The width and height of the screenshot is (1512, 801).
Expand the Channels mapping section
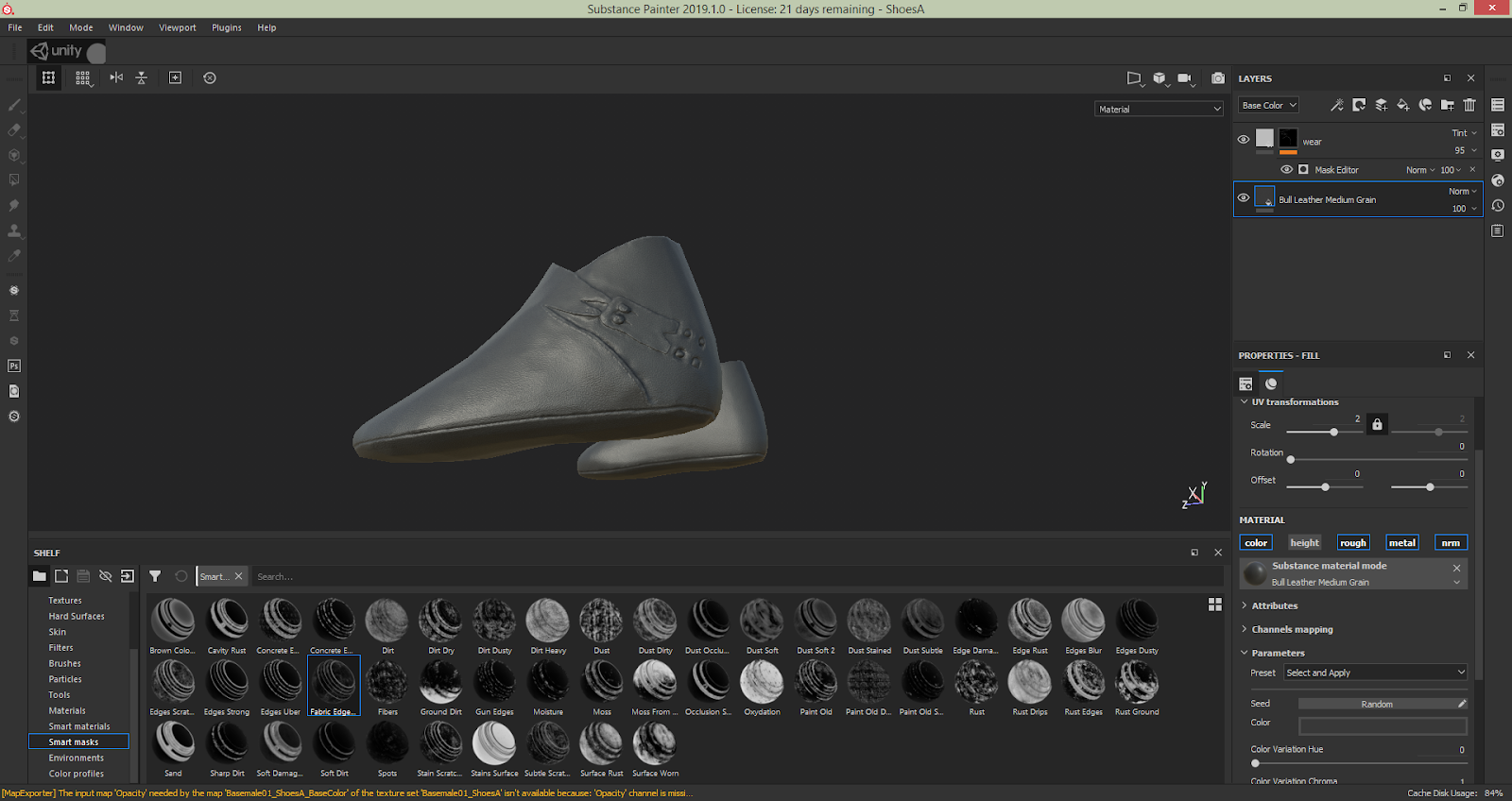point(1292,629)
